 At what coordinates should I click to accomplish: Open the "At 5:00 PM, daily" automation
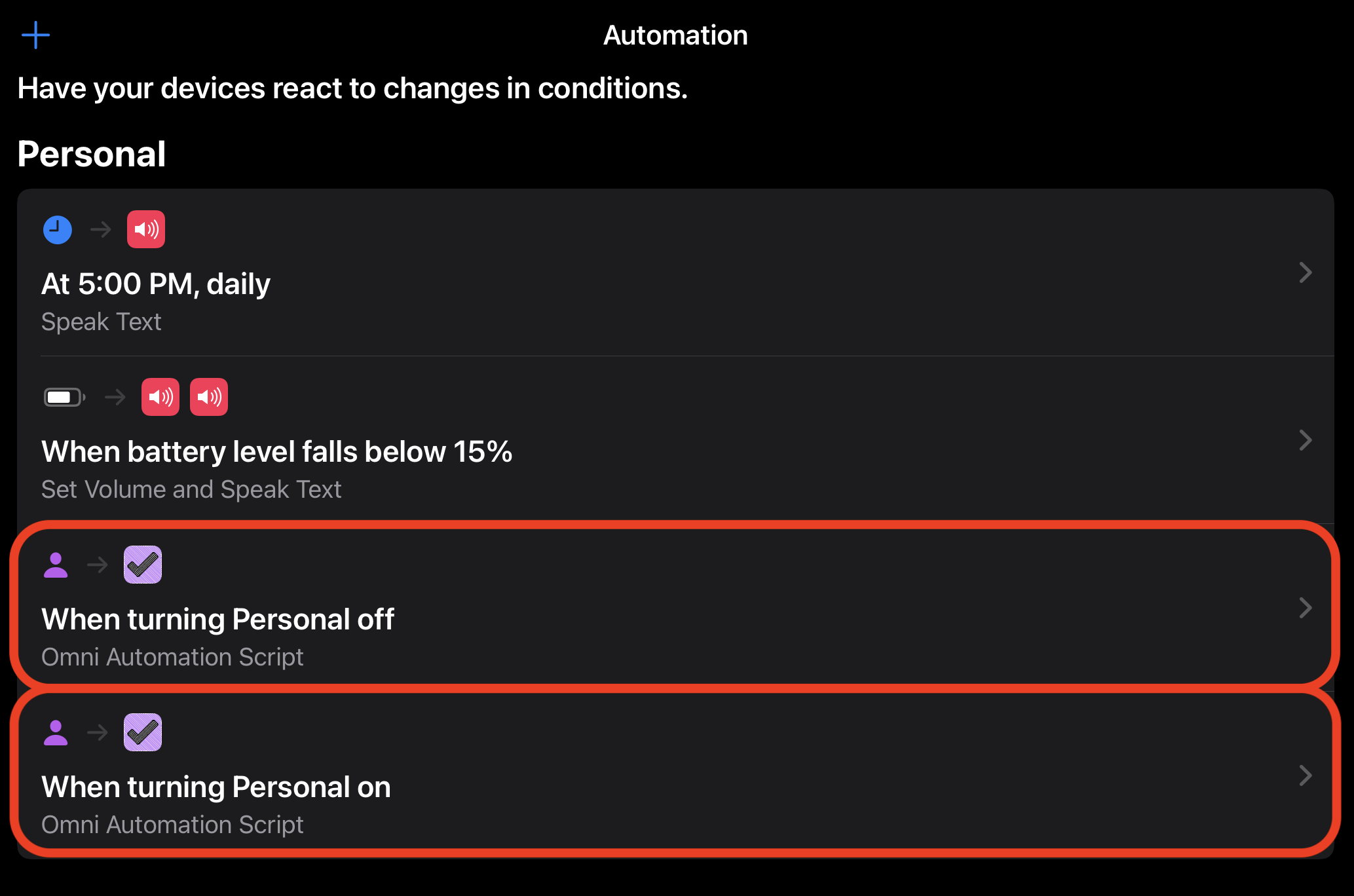156,284
